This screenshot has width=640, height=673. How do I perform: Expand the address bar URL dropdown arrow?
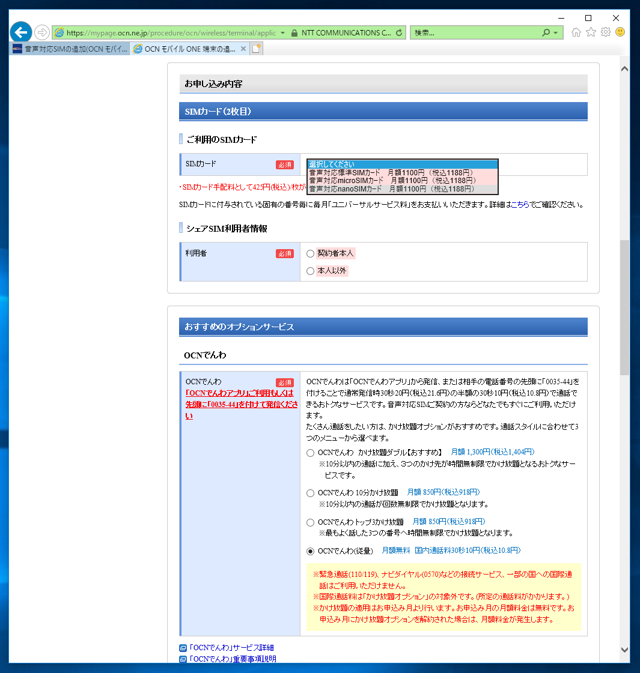(x=282, y=33)
